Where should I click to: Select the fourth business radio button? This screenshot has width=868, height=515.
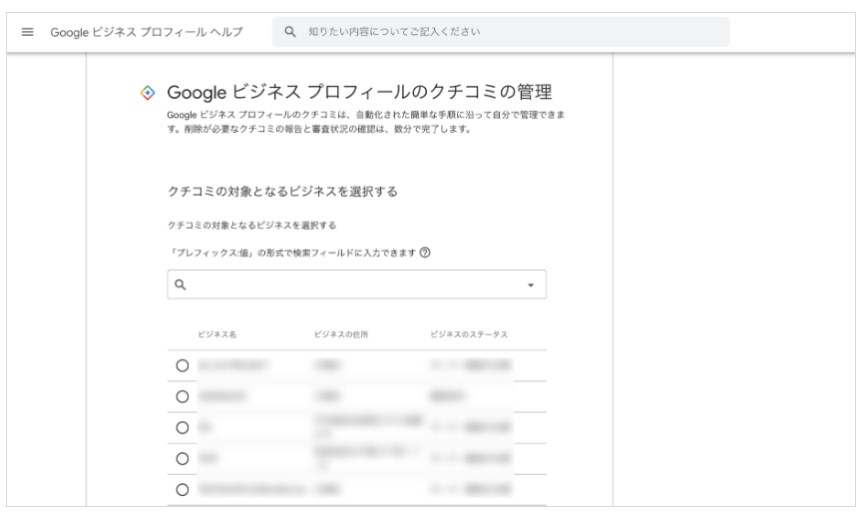[x=182, y=459]
